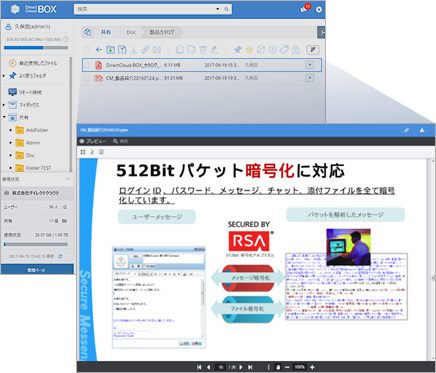Zoom in with plus button in preview

click(312, 367)
